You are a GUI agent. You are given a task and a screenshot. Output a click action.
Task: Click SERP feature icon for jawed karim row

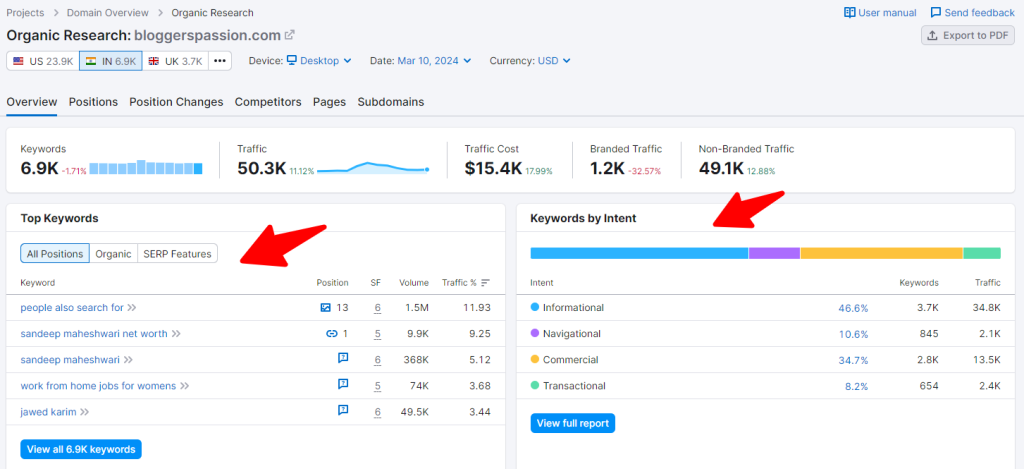tap(343, 410)
